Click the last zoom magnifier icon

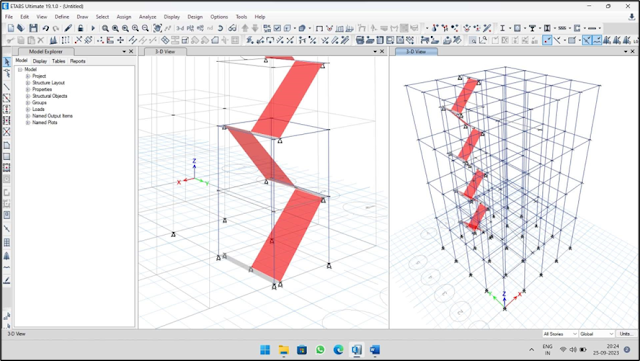coord(145,28)
